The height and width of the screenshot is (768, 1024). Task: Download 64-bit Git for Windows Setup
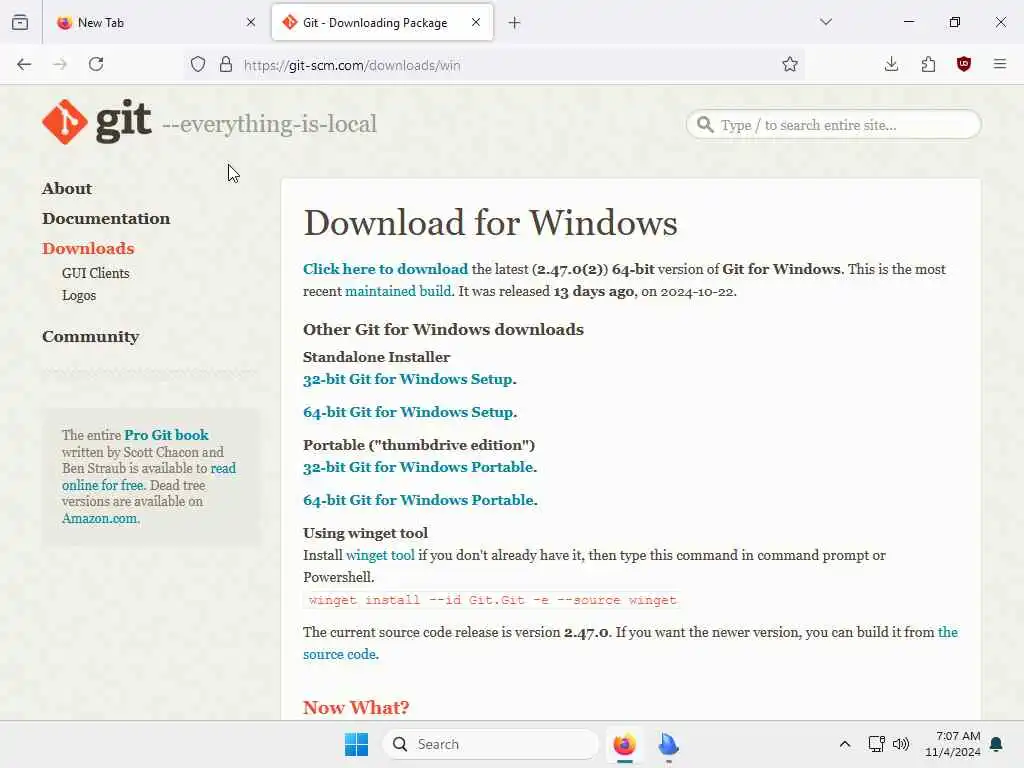click(410, 412)
